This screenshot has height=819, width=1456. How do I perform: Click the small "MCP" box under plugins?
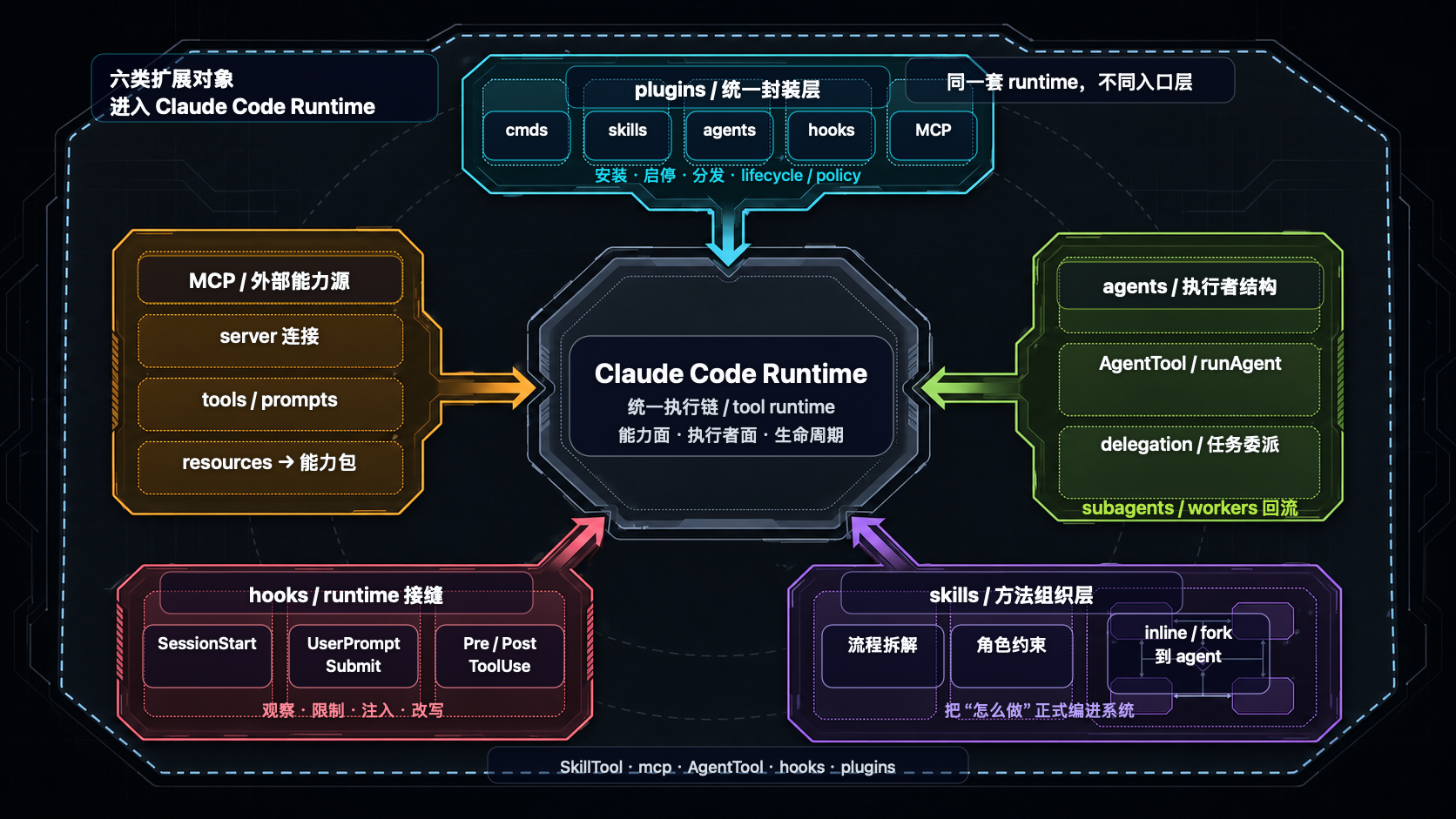[934, 135]
